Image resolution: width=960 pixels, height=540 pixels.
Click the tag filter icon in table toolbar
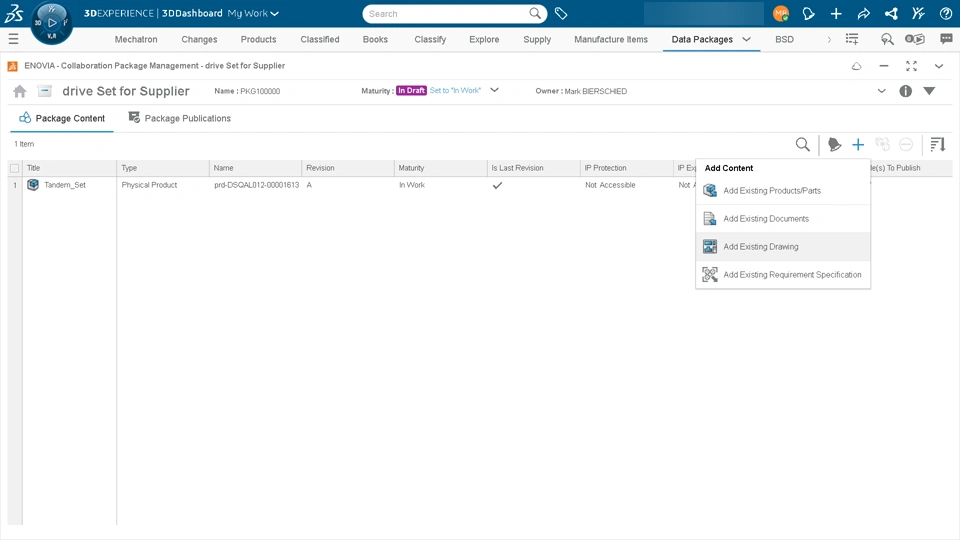(834, 144)
